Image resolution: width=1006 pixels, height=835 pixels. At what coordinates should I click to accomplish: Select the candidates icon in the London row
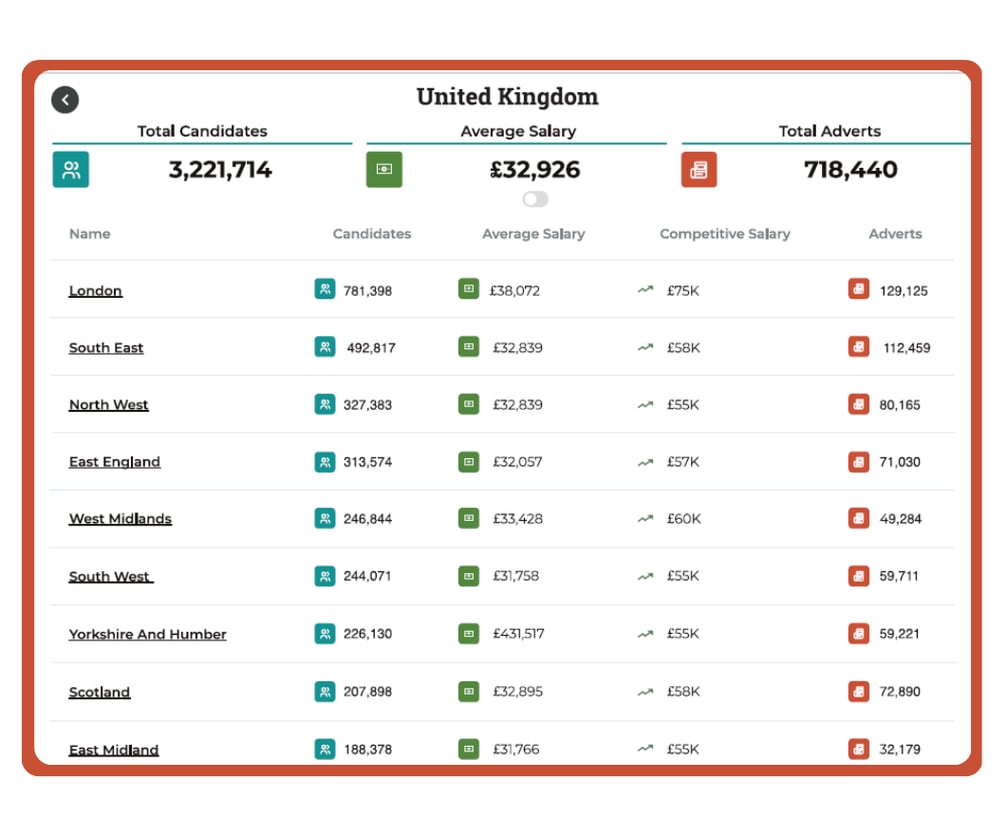[x=323, y=289]
